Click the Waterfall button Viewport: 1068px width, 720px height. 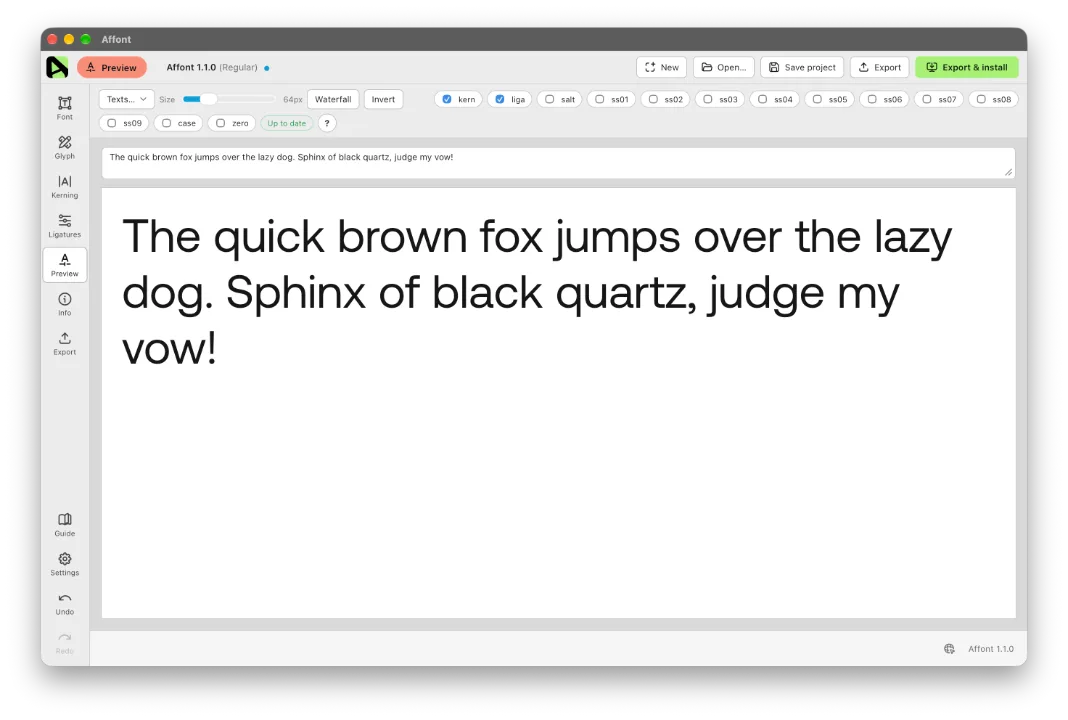[333, 99]
